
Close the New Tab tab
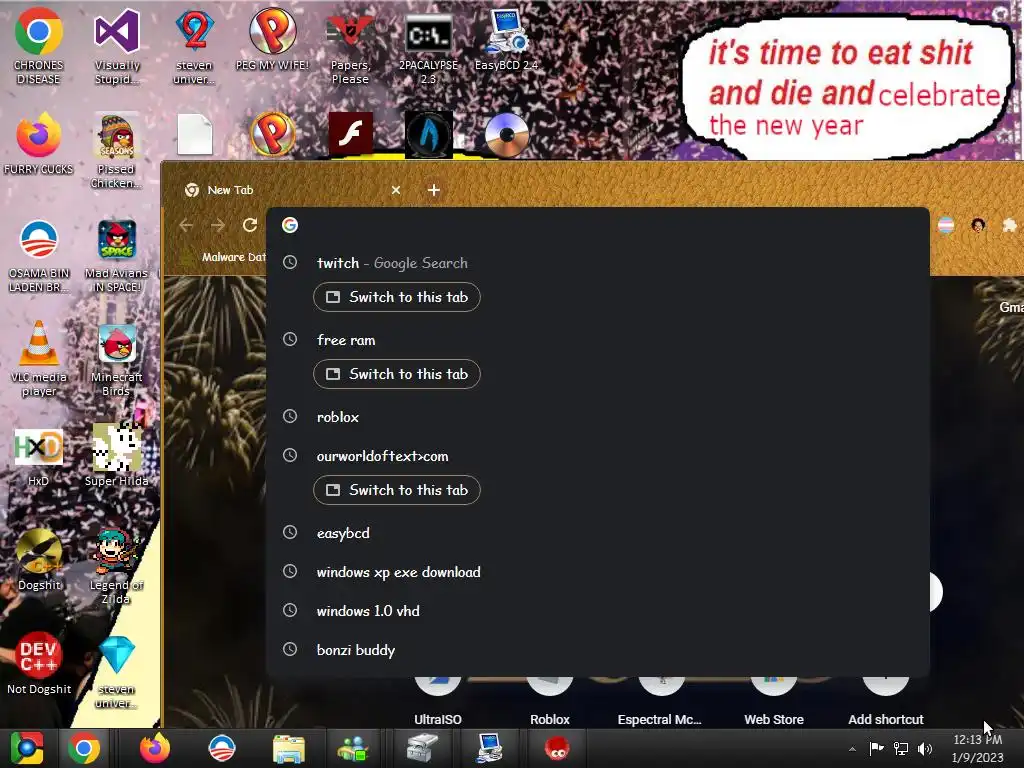[396, 190]
